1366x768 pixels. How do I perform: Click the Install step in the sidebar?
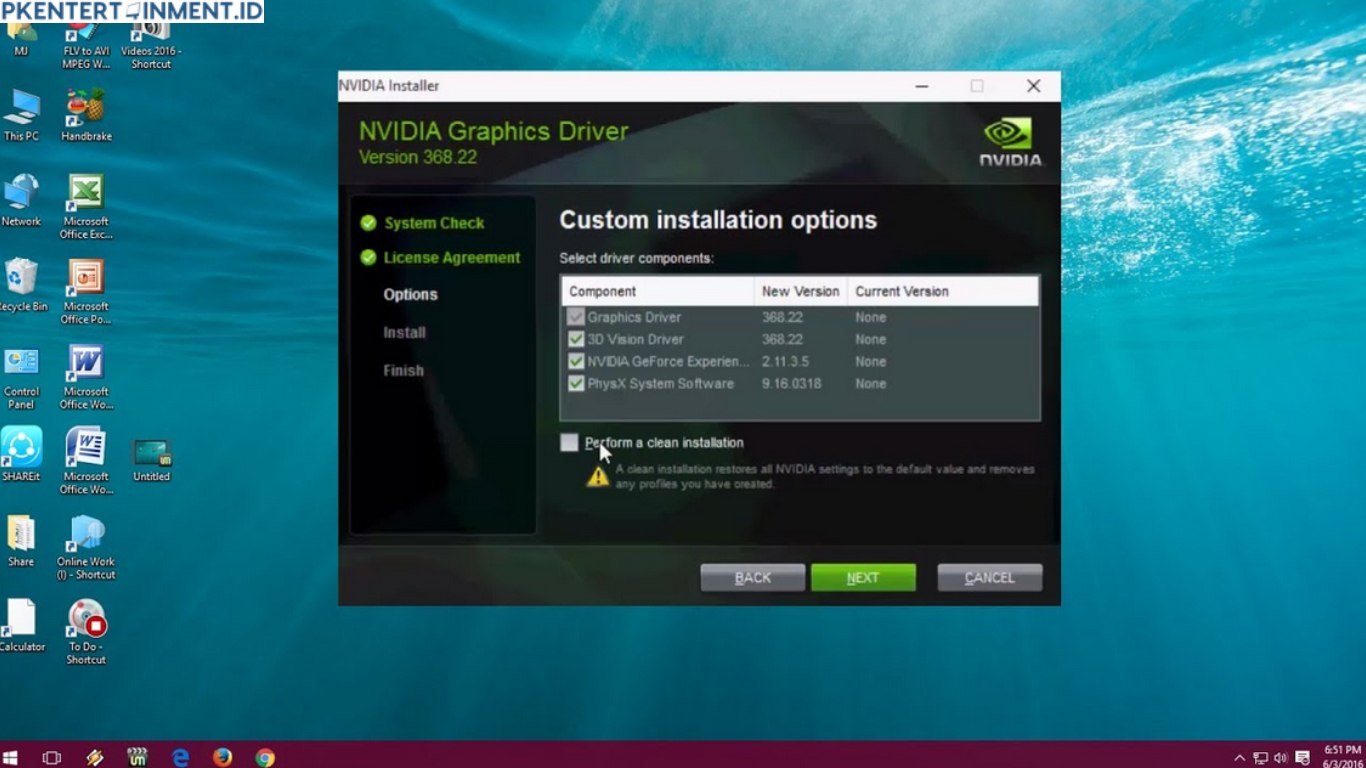(x=404, y=333)
